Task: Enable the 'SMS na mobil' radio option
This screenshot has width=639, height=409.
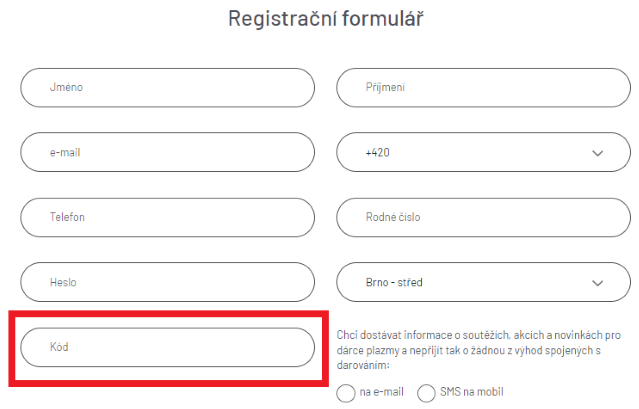Action: (x=426, y=392)
